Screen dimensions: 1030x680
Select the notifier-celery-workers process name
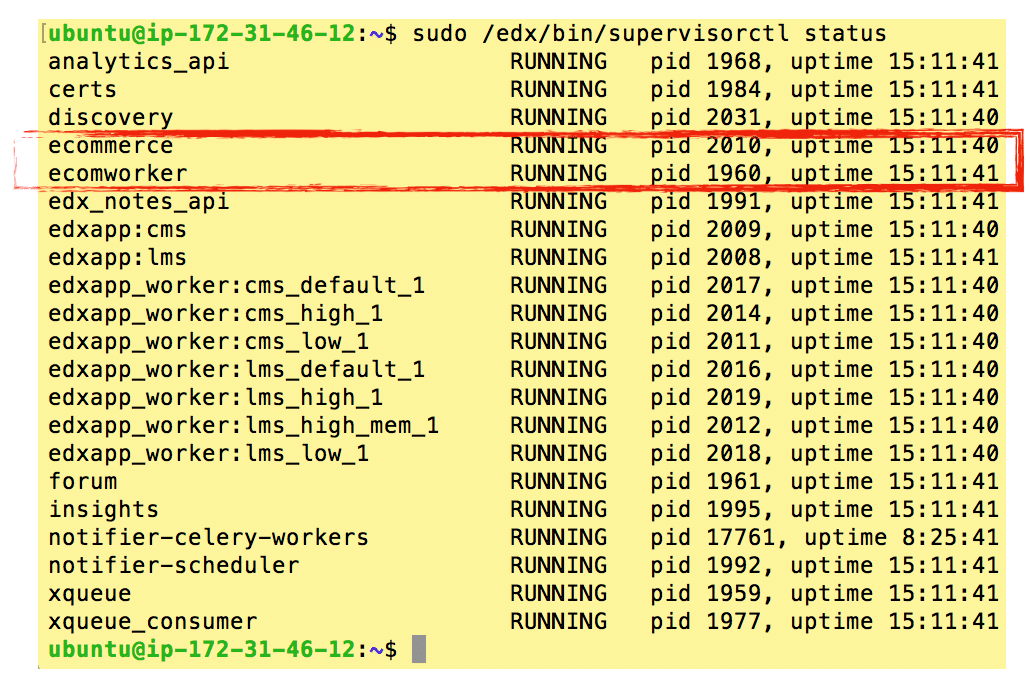(209, 537)
